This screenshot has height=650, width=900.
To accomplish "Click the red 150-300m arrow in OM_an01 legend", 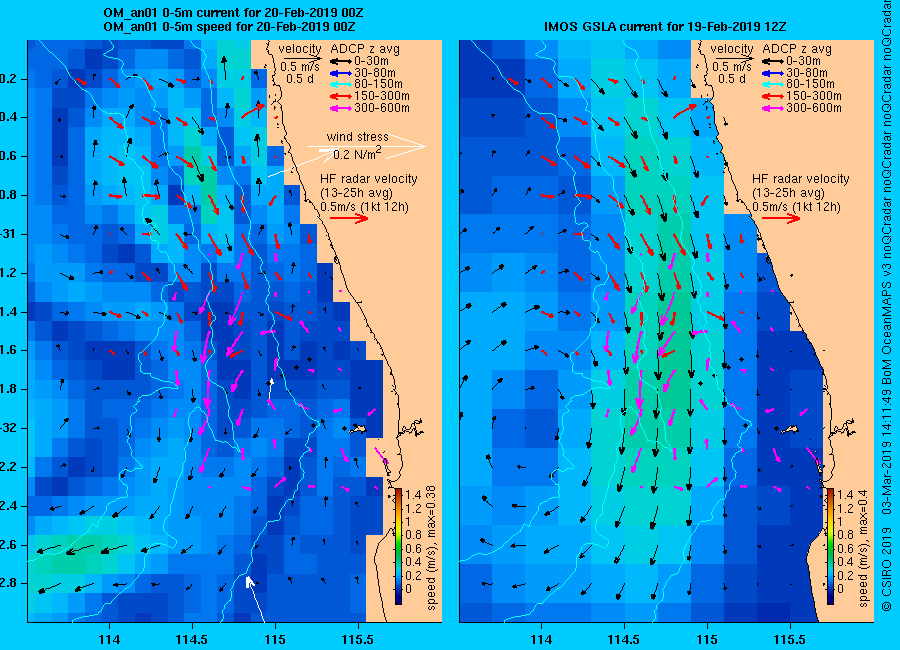I will [x=341, y=96].
